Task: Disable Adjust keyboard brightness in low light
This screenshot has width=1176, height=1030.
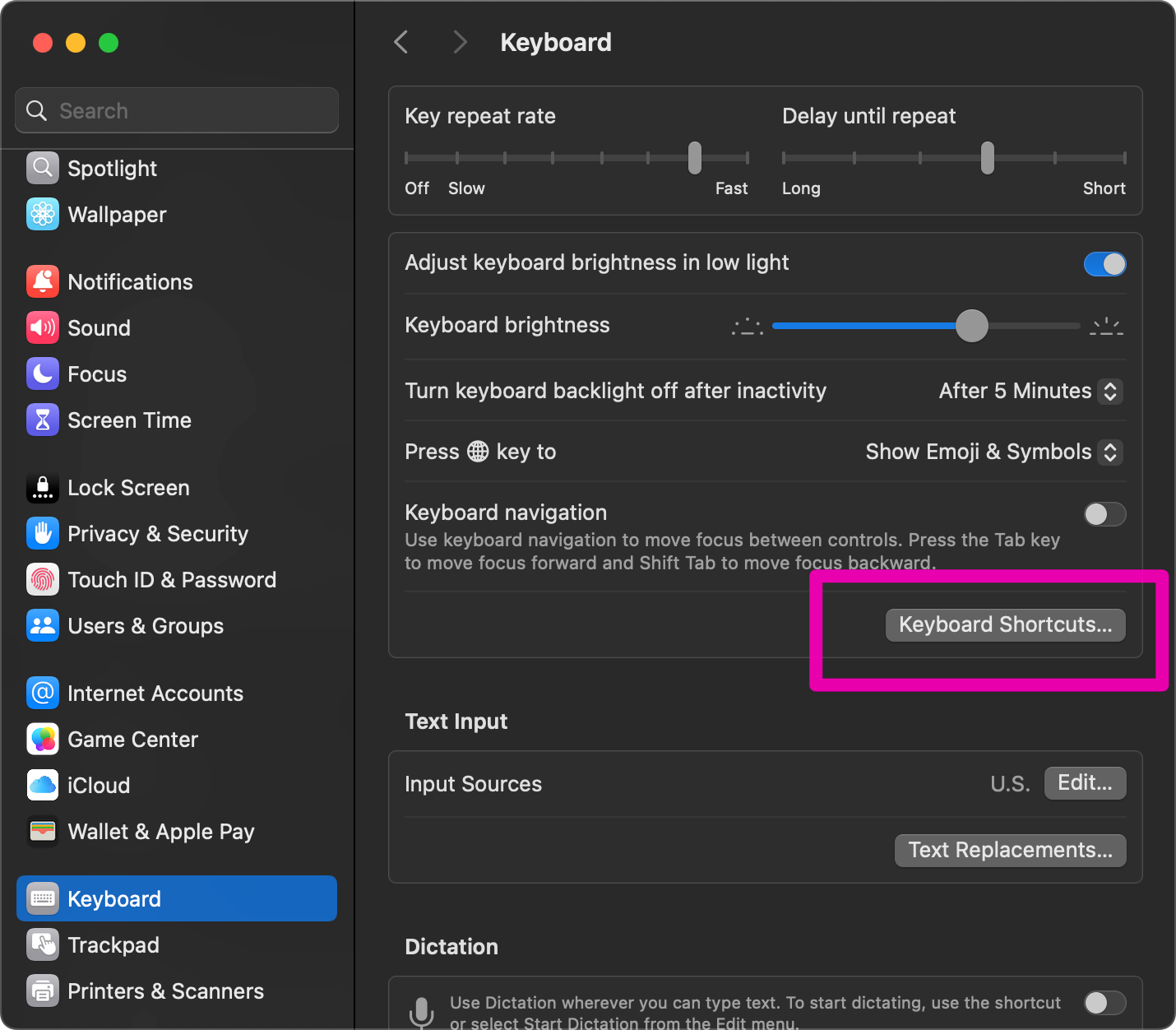Action: coord(1104,264)
